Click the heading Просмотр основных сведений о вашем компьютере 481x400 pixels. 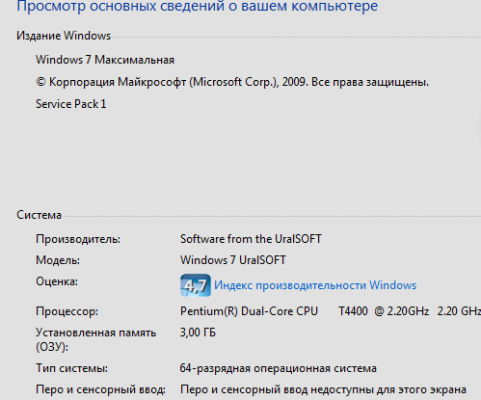coord(197,6)
